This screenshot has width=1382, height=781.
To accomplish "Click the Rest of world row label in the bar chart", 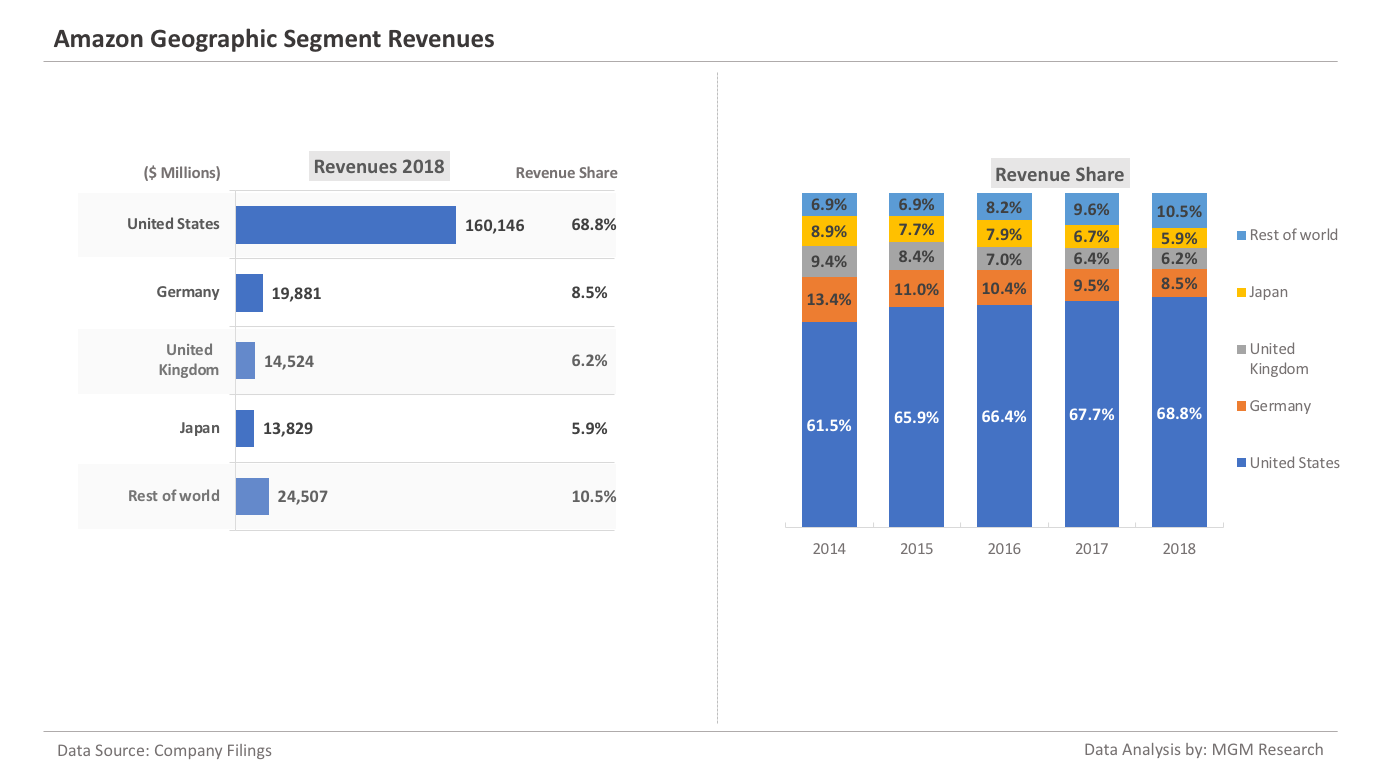I will [174, 496].
